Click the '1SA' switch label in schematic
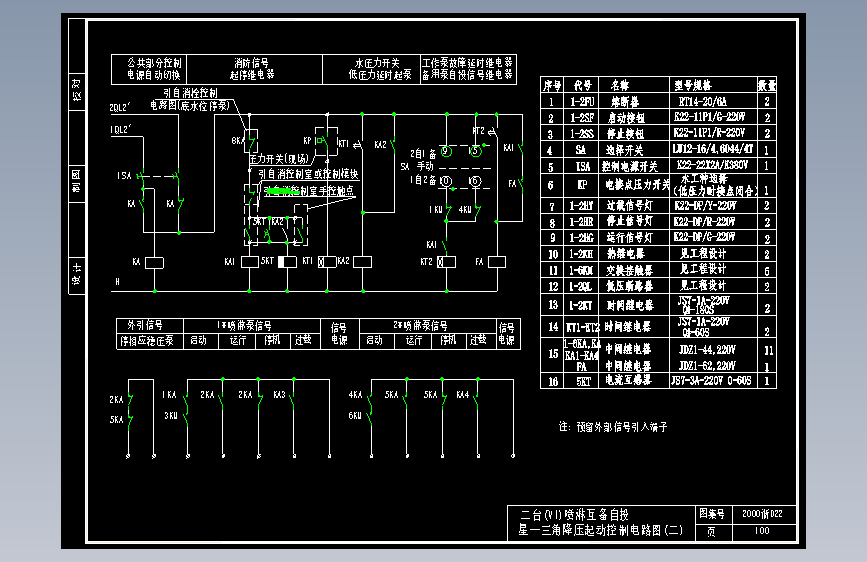867x562 pixels. [124, 176]
